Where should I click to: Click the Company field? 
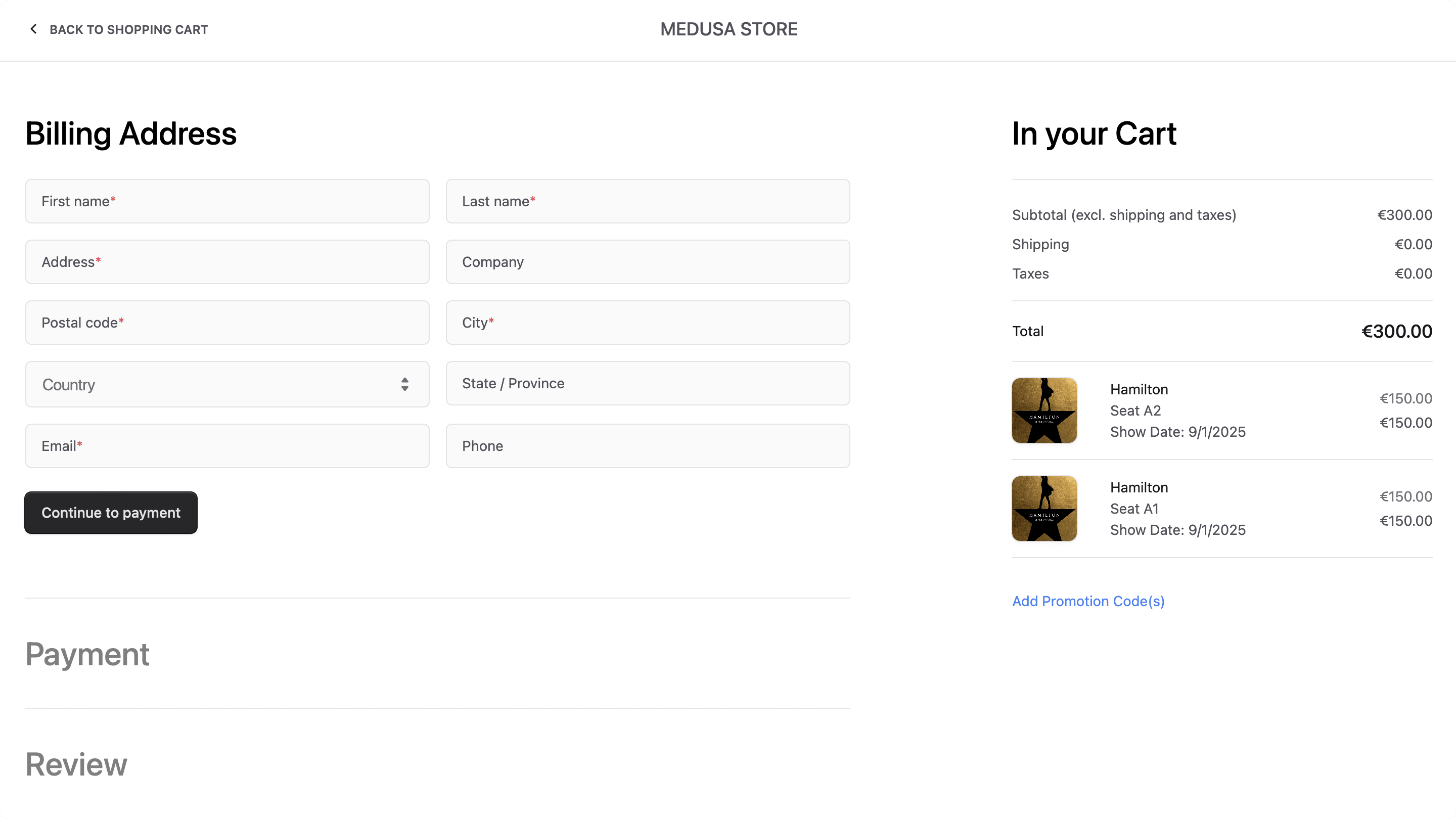[648, 262]
